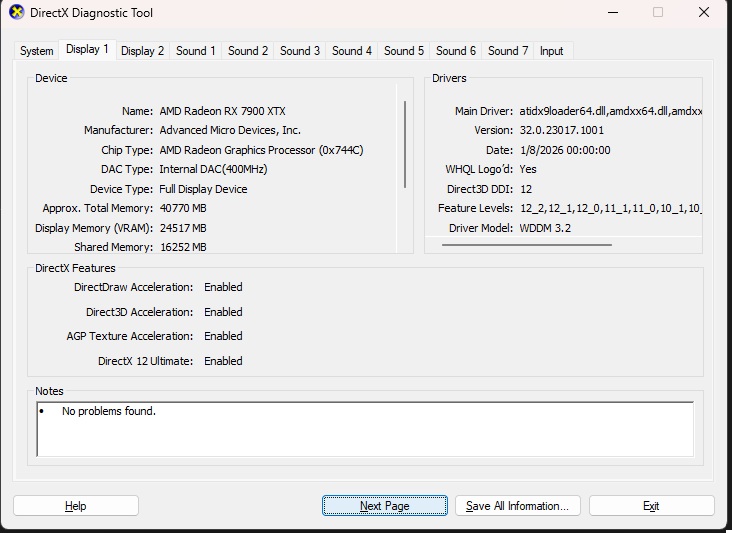Viewport: 732px width, 533px height.
Task: Click DirectX 12 Ultimate "Enabled" value
Action: click(223, 361)
